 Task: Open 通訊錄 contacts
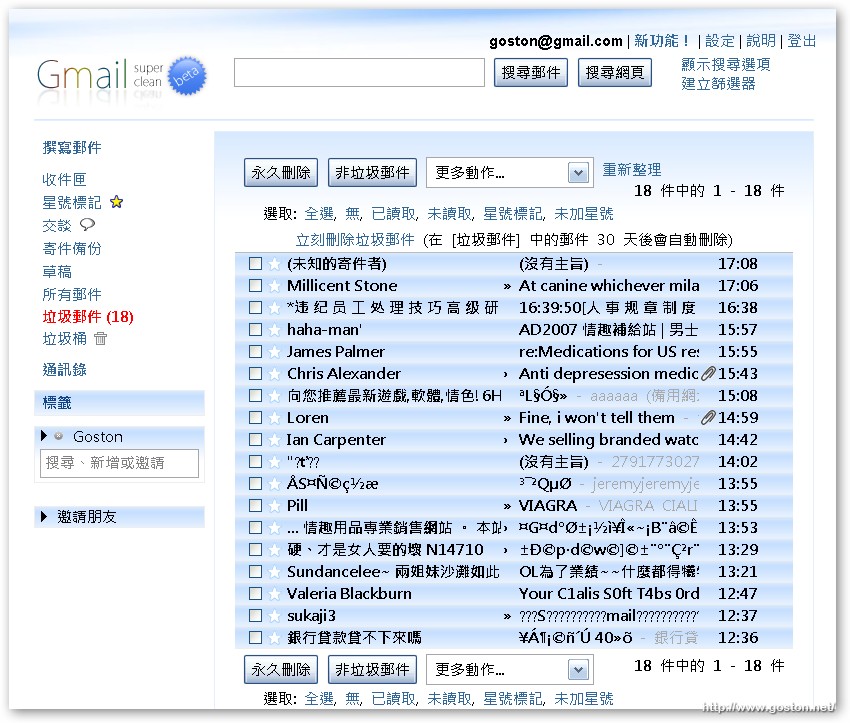(65, 370)
